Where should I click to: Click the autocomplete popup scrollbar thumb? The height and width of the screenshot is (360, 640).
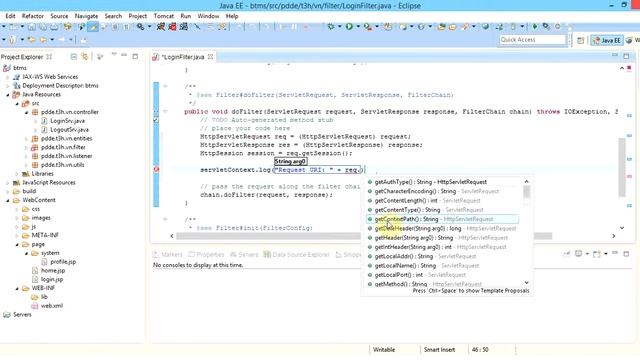click(x=527, y=192)
